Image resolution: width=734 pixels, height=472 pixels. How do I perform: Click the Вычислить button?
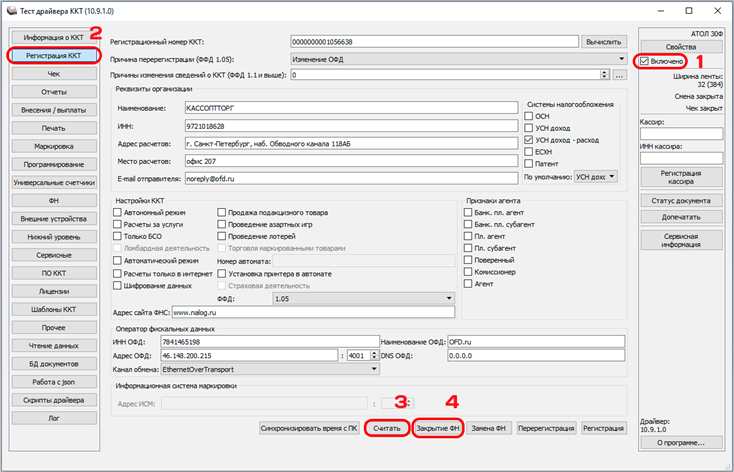(610, 41)
